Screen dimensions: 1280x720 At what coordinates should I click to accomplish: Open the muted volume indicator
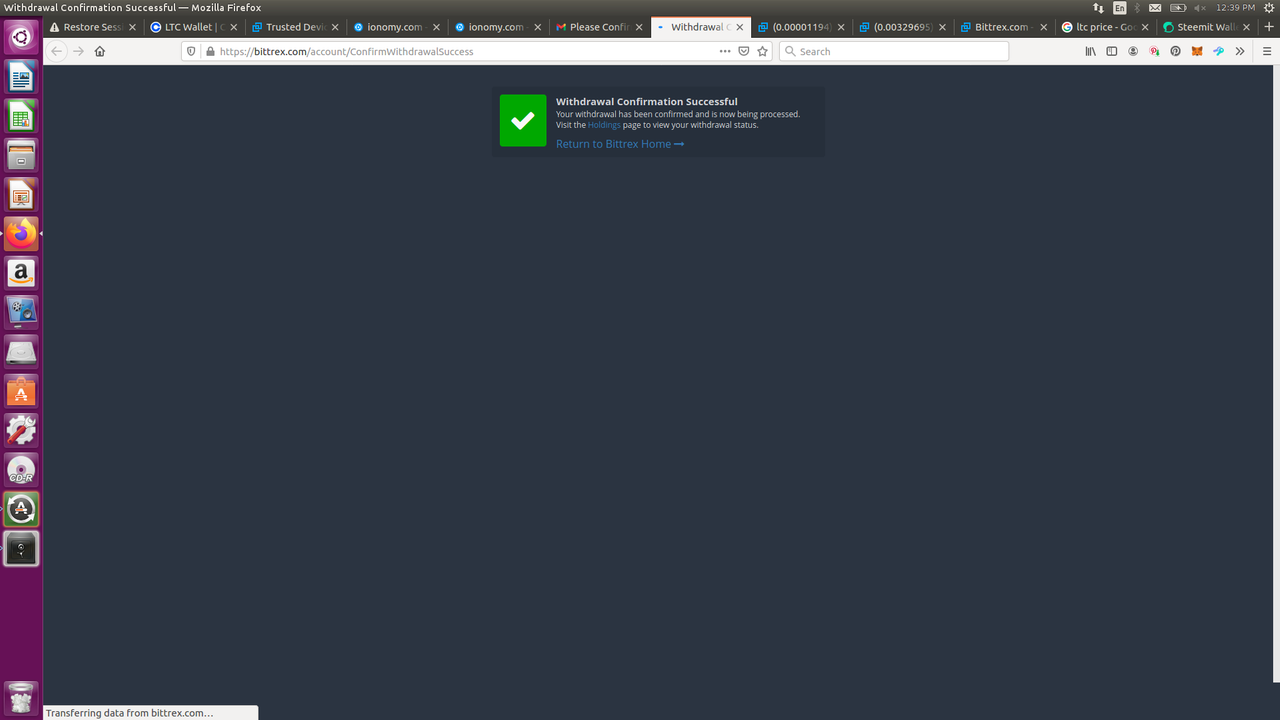pos(1201,8)
